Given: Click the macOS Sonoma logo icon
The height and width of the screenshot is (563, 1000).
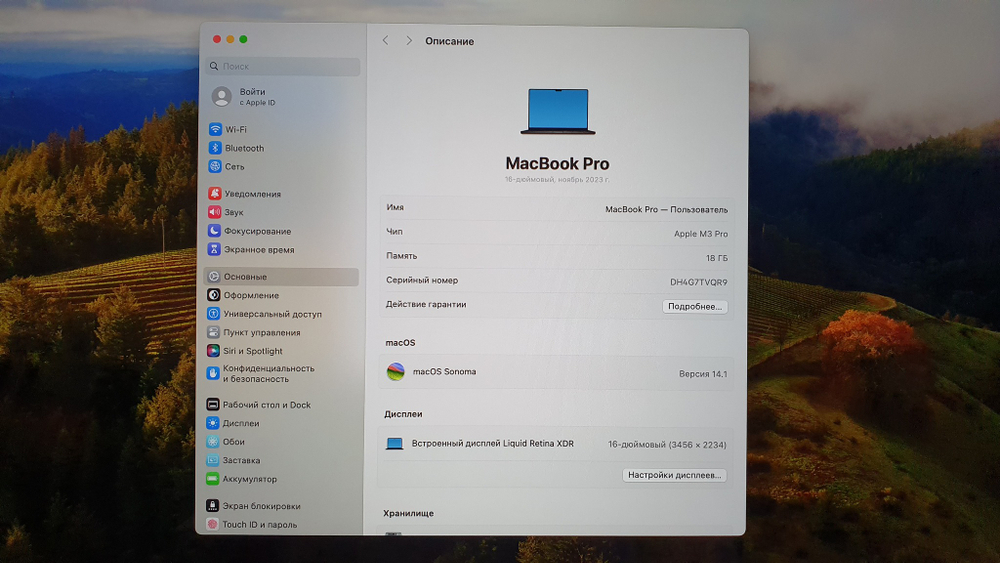Looking at the screenshot, I should click(x=396, y=372).
